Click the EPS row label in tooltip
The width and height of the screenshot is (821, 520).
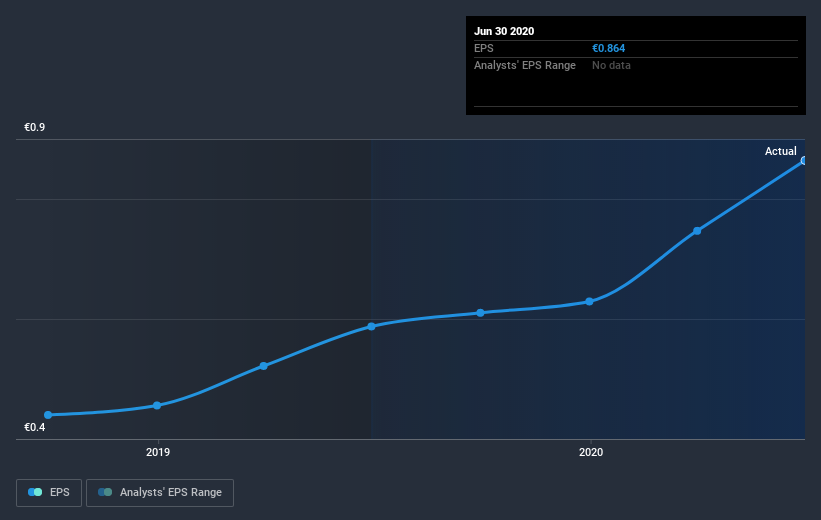(483, 48)
